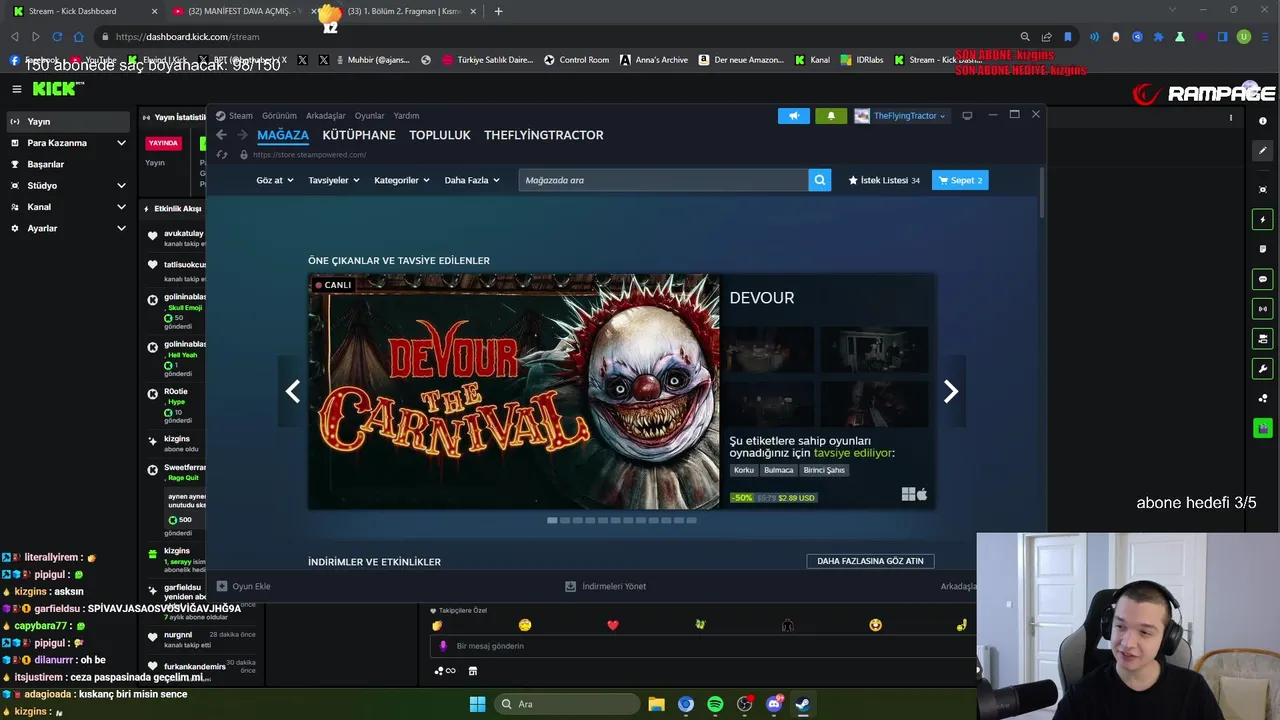Open Kick dashboard hamburger menu
Viewport: 1280px width, 720px height.
click(x=16, y=89)
